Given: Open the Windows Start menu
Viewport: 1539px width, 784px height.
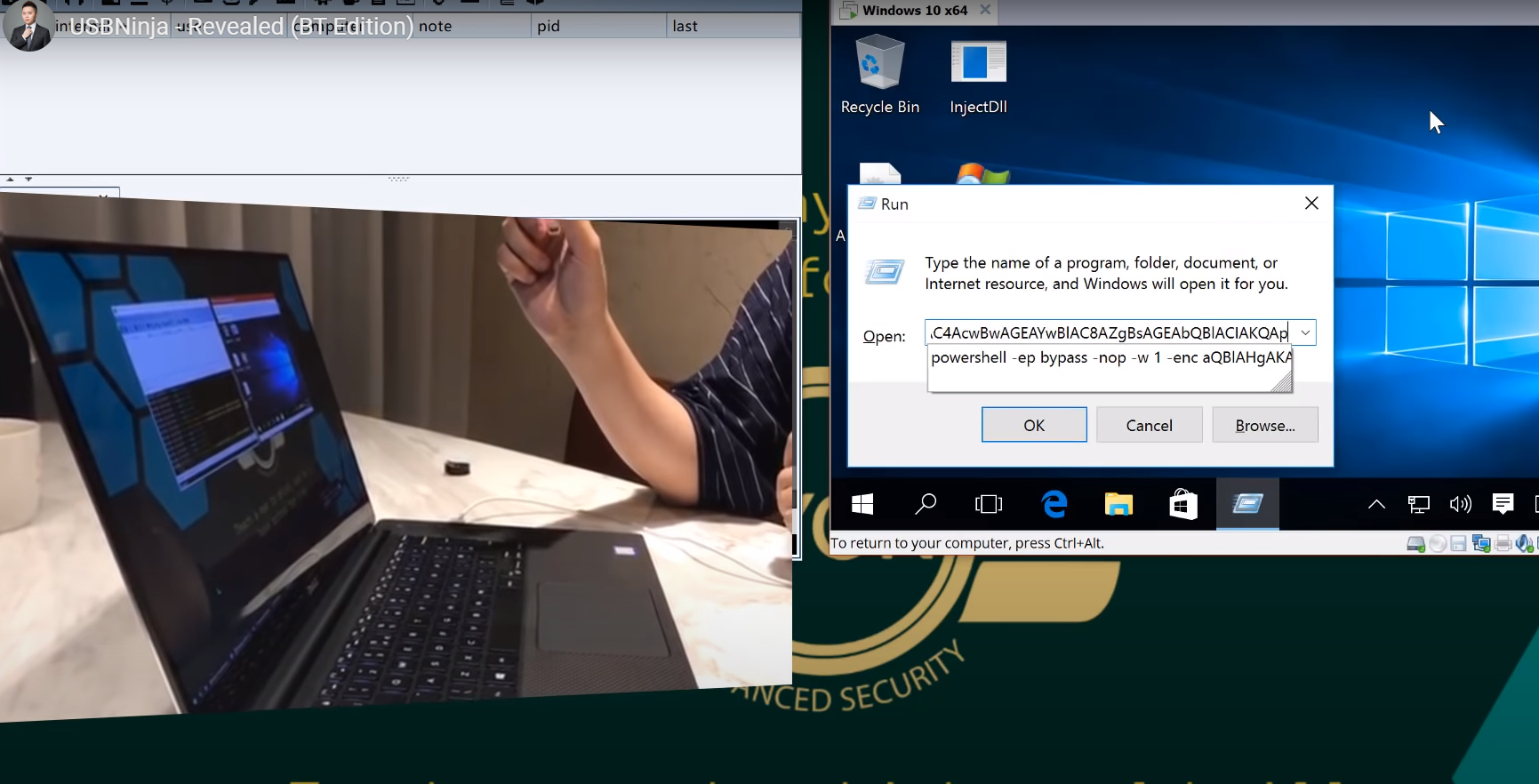Looking at the screenshot, I should point(862,504).
